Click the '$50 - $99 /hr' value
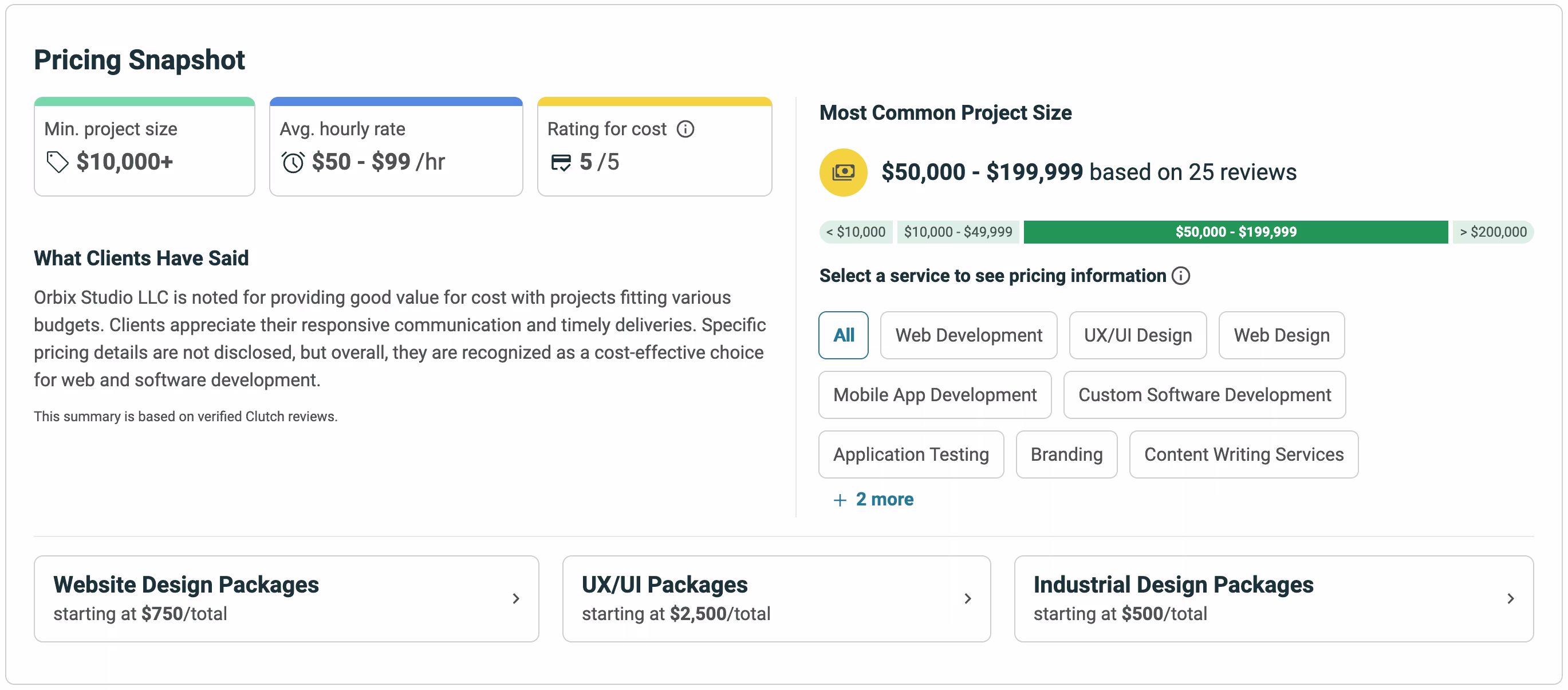1568x690 pixels. 378,162
